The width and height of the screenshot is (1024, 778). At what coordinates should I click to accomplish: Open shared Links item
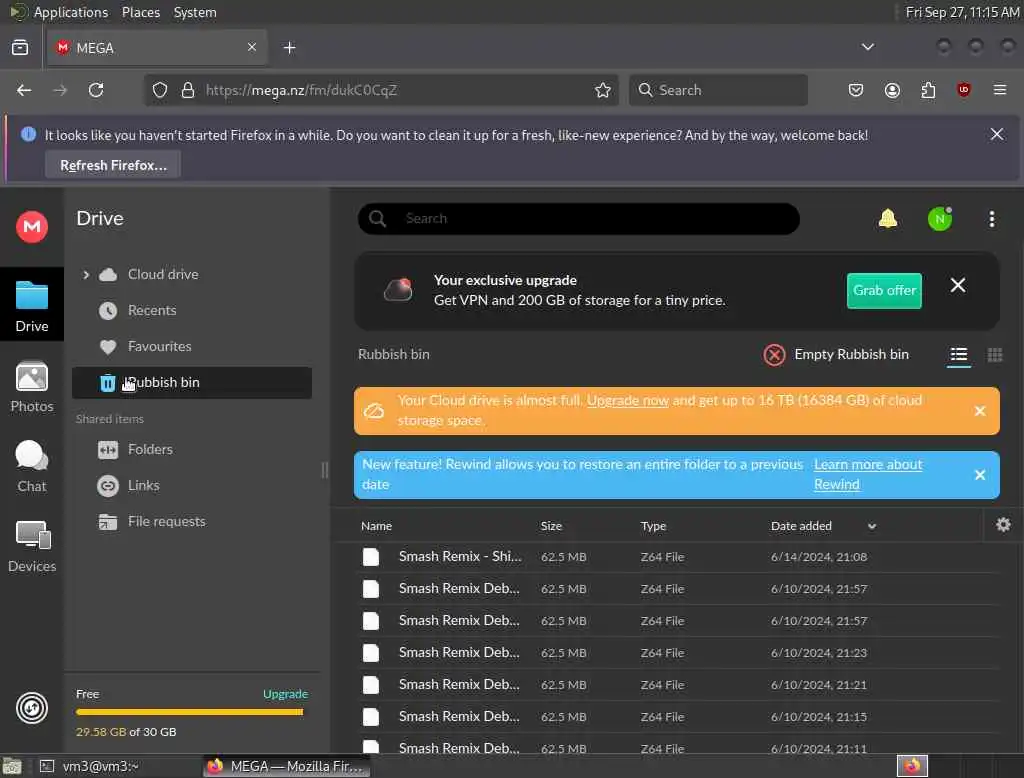pos(144,485)
